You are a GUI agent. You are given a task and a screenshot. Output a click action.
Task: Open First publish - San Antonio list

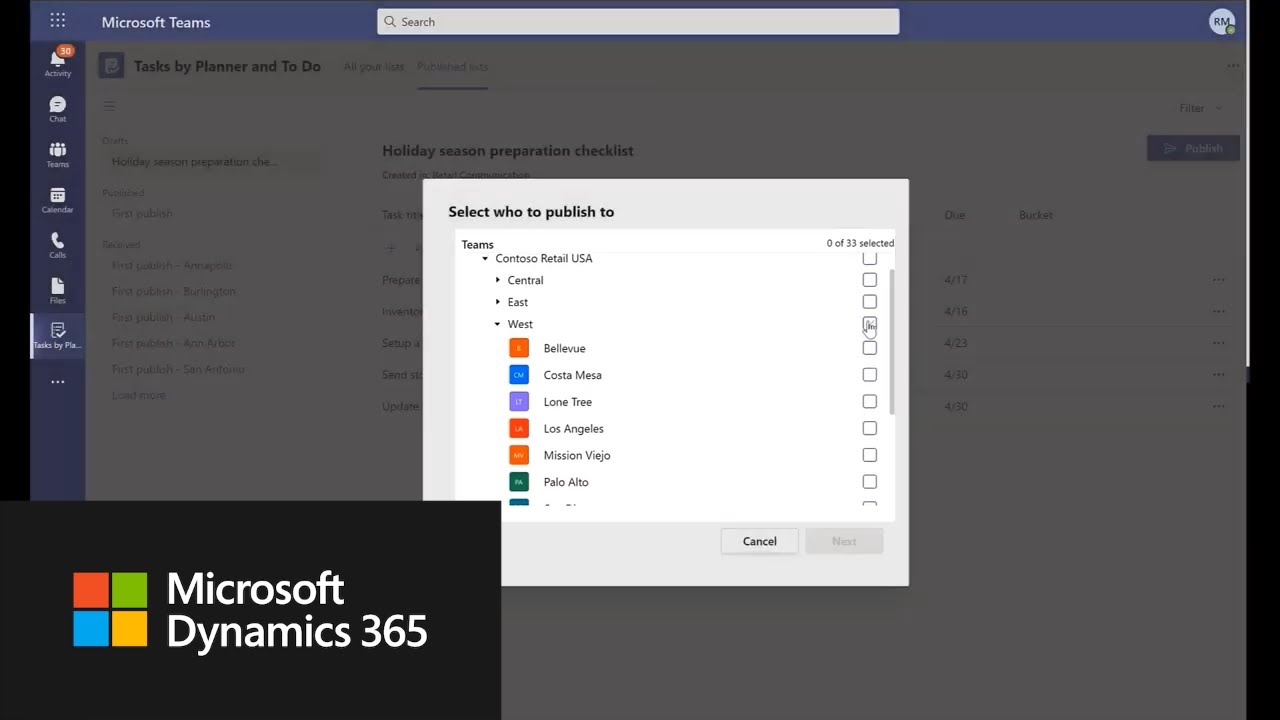pos(178,369)
